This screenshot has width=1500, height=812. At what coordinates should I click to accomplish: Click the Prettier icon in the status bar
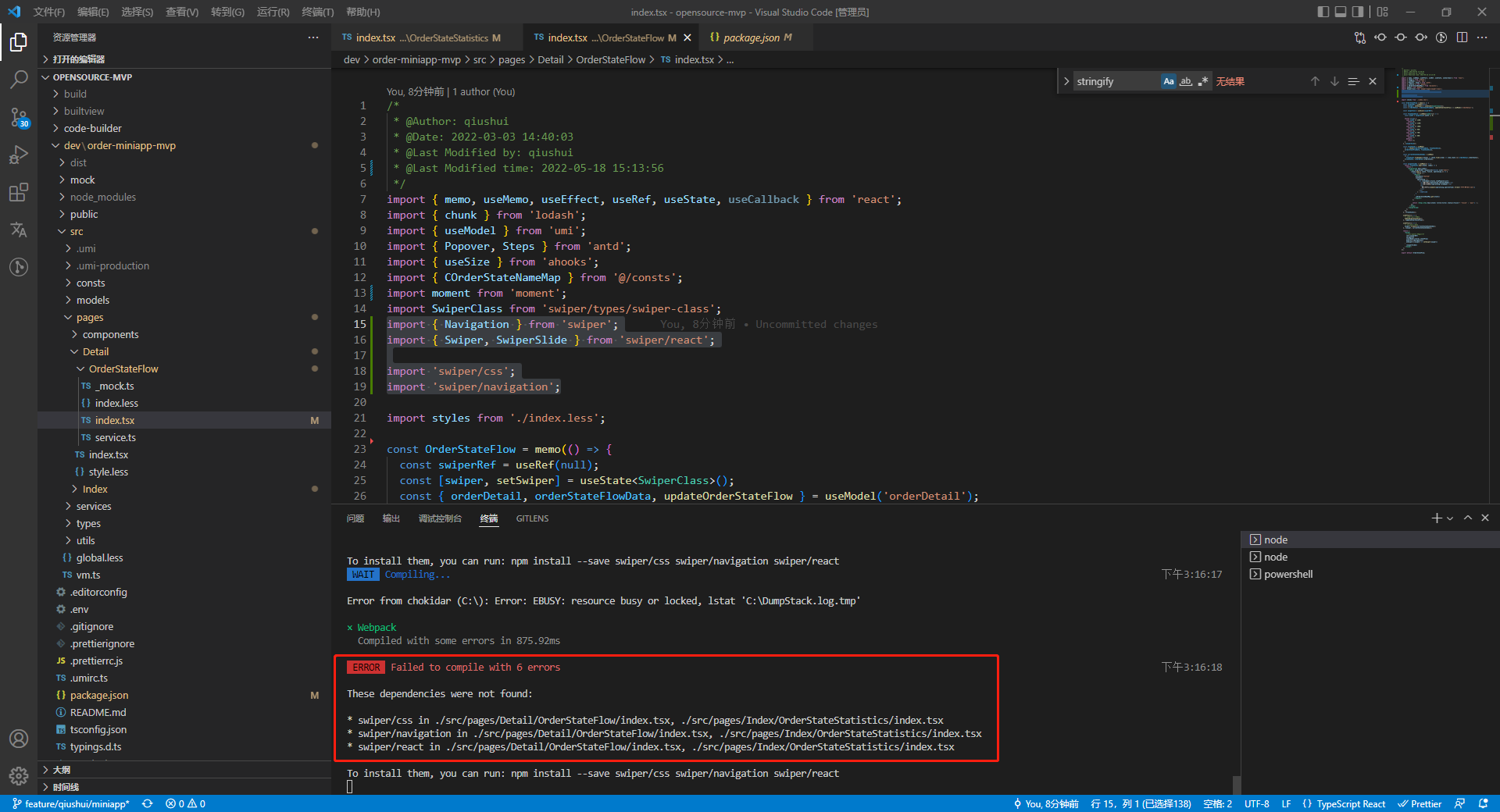pos(1420,803)
